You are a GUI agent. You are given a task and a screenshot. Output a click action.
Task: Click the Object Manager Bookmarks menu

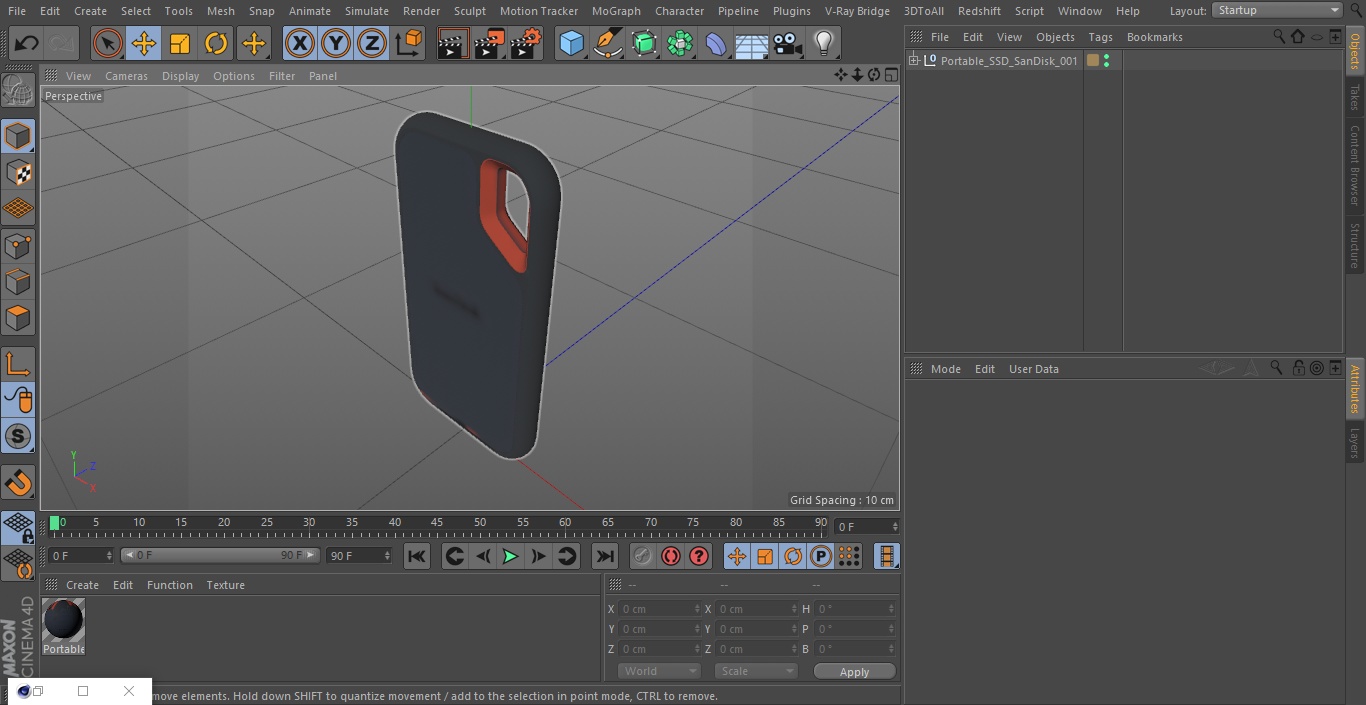click(x=1154, y=37)
